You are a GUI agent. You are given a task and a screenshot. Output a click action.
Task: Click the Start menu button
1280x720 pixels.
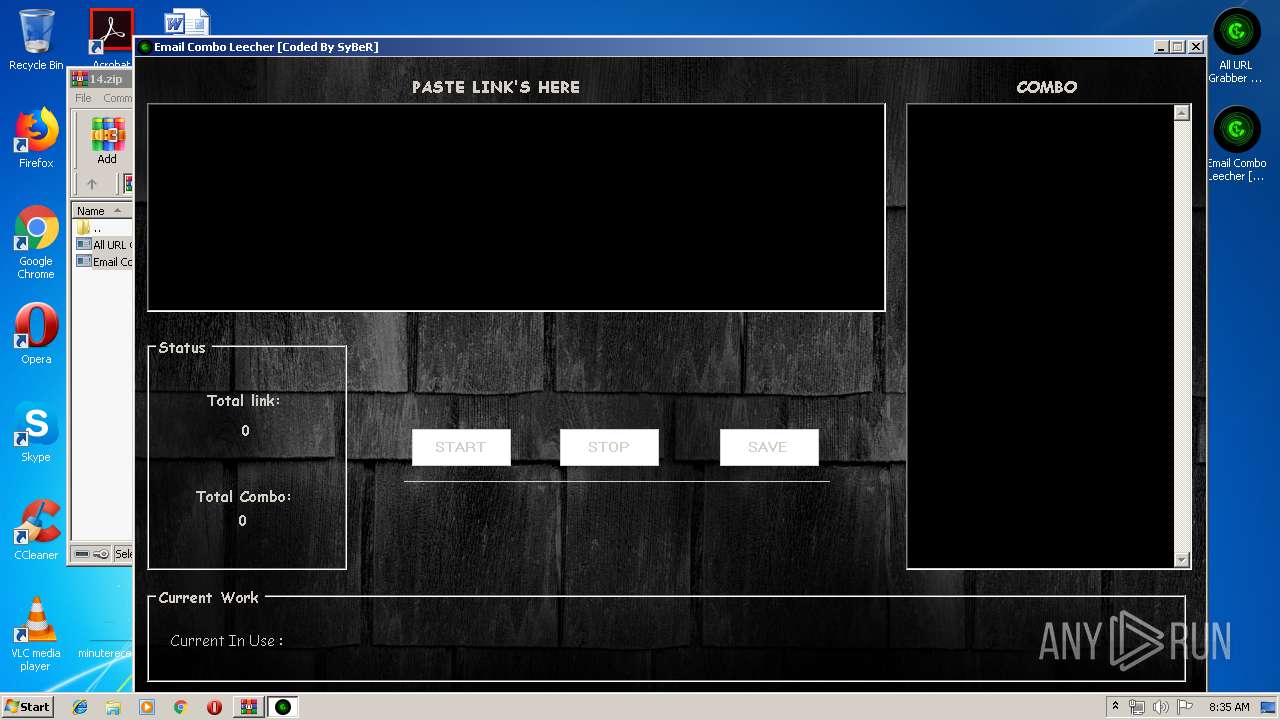coord(27,707)
